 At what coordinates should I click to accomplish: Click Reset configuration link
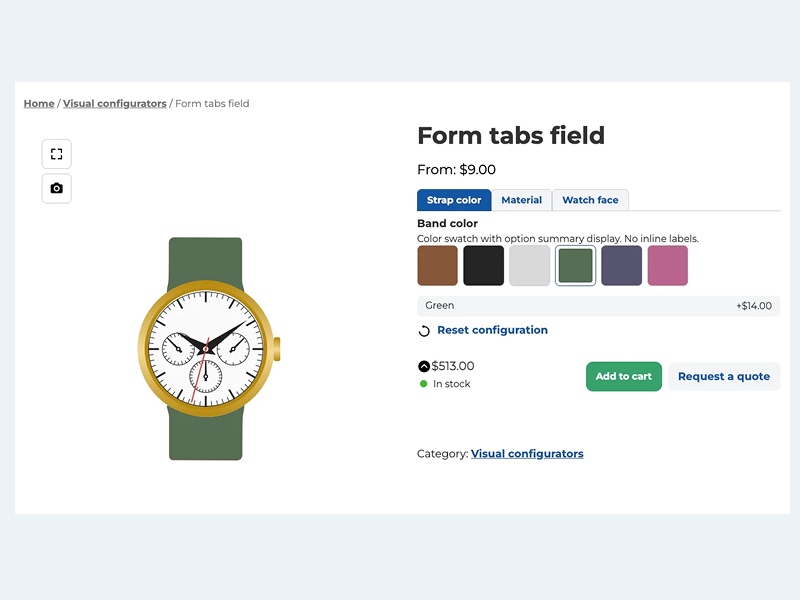point(492,330)
